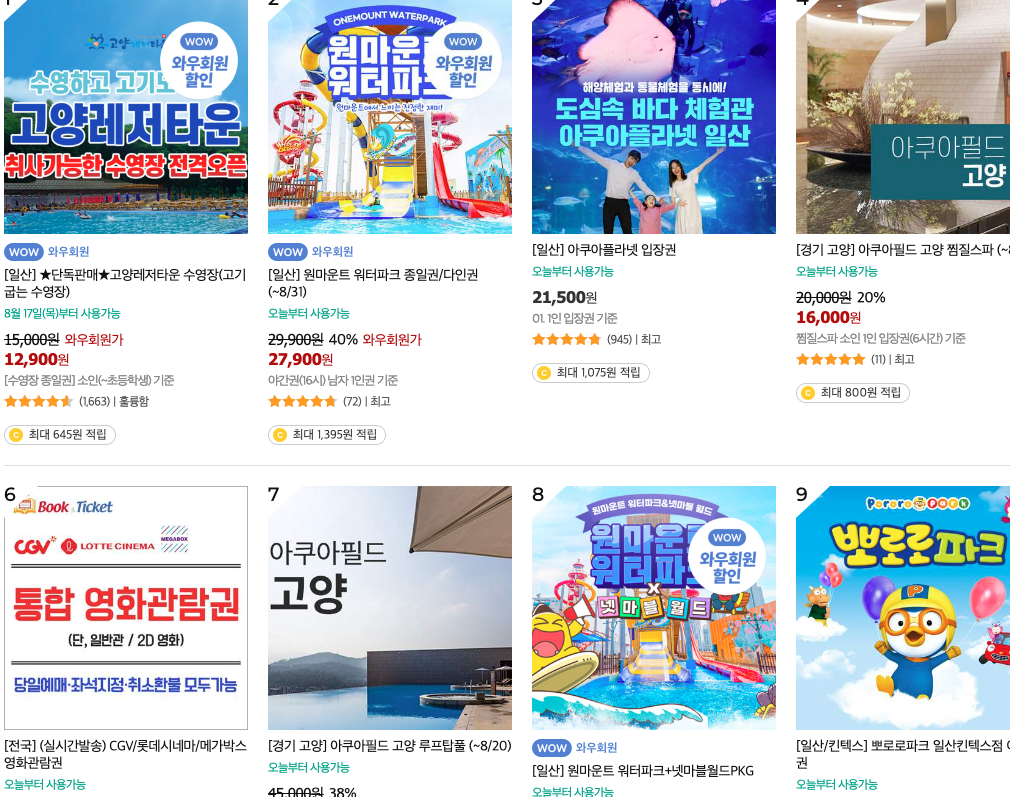This screenshot has width=1010, height=797.
Task: Click coin icon in 최대 1,075원 적립 badge
Action: (544, 373)
